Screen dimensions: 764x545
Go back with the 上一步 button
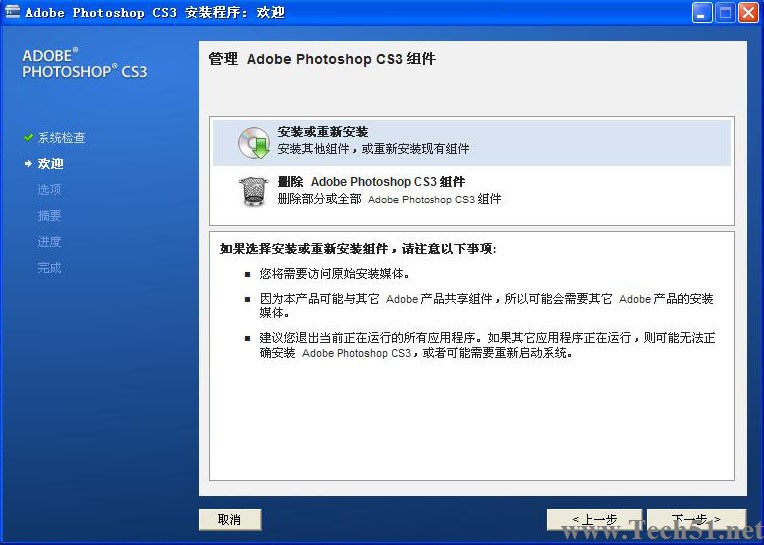(594, 519)
